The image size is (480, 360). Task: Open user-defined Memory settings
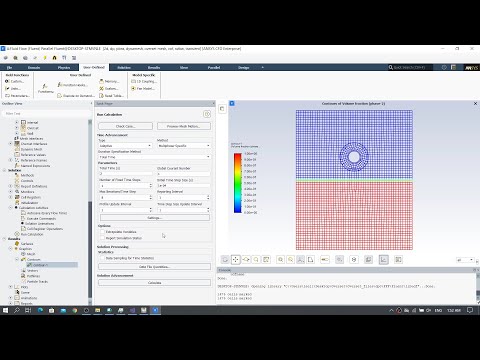pos(109,81)
